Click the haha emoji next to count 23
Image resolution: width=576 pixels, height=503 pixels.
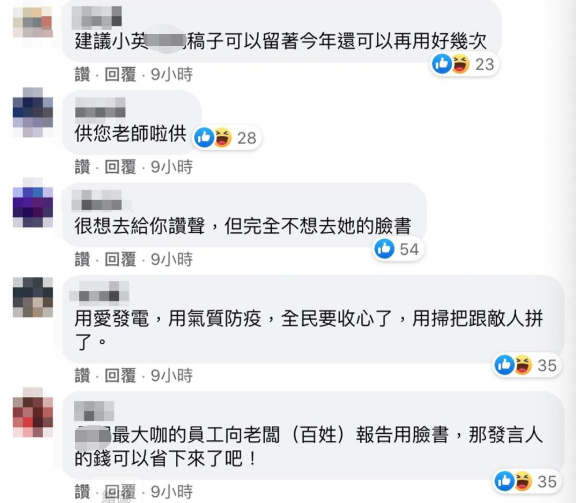(x=461, y=64)
